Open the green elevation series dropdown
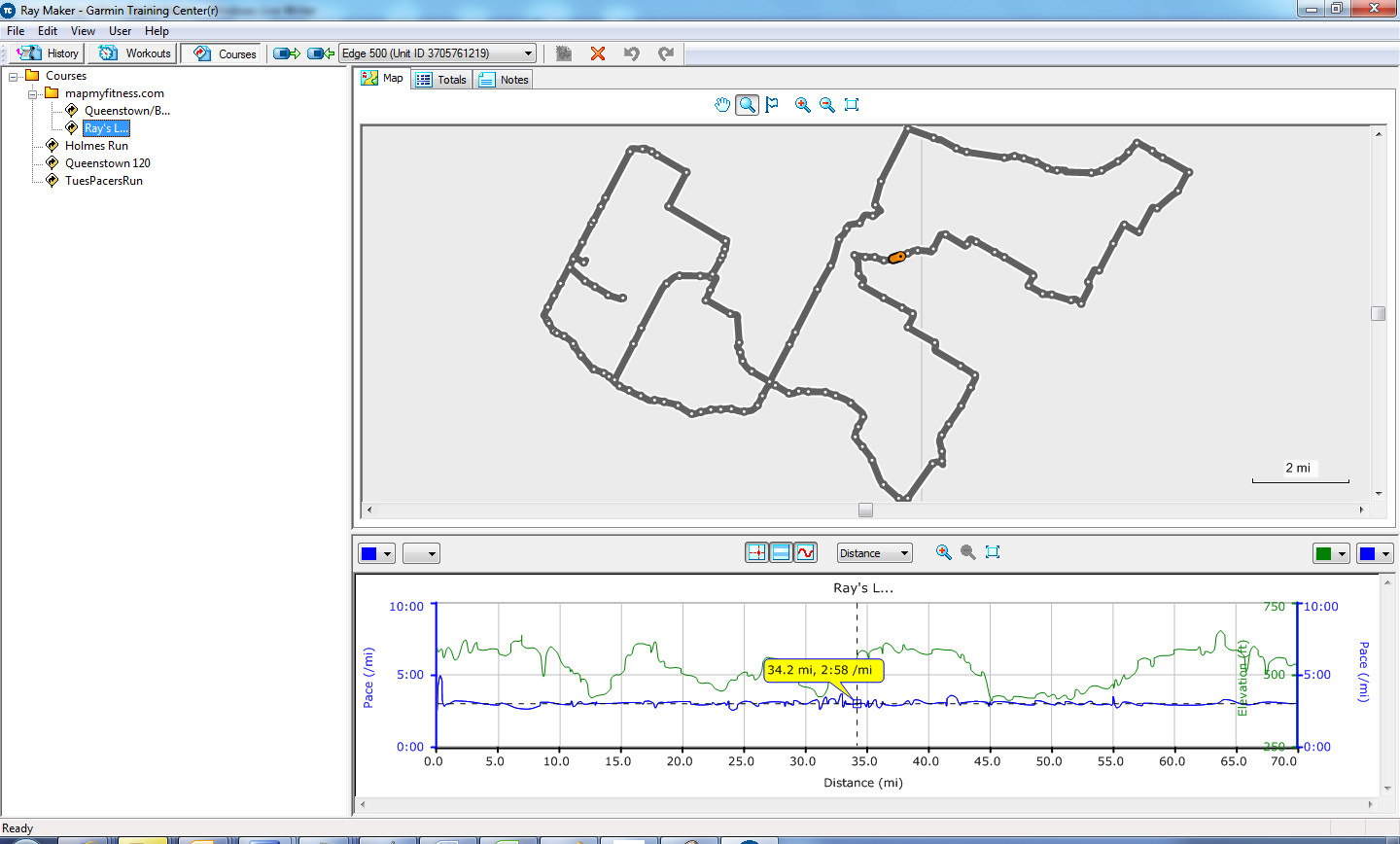 click(1331, 553)
